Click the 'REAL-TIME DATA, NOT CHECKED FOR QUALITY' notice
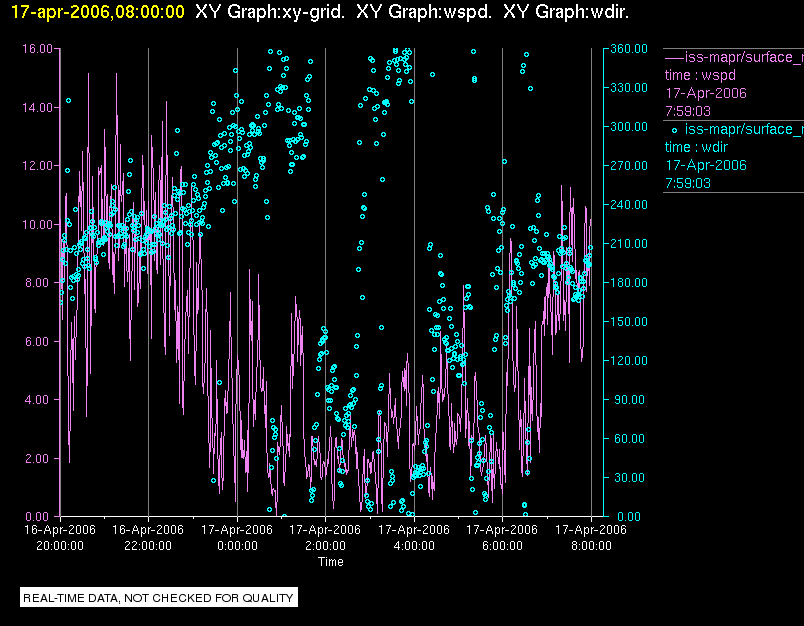This screenshot has height=626, width=804. pyautogui.click(x=158, y=598)
